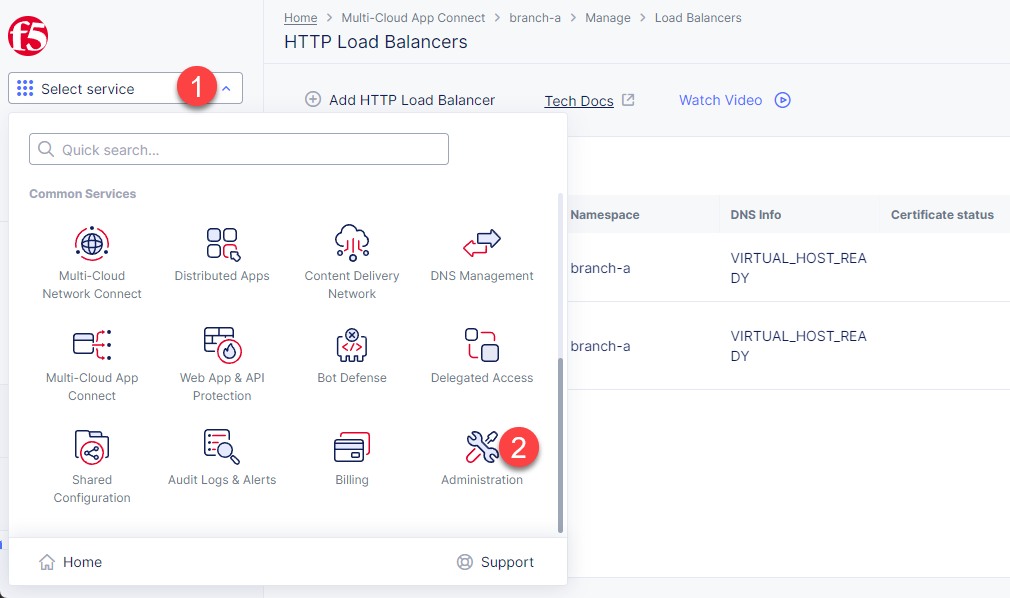1010x598 pixels.
Task: Click Multi-Cloud App Connect breadcrumb
Action: coord(414,18)
